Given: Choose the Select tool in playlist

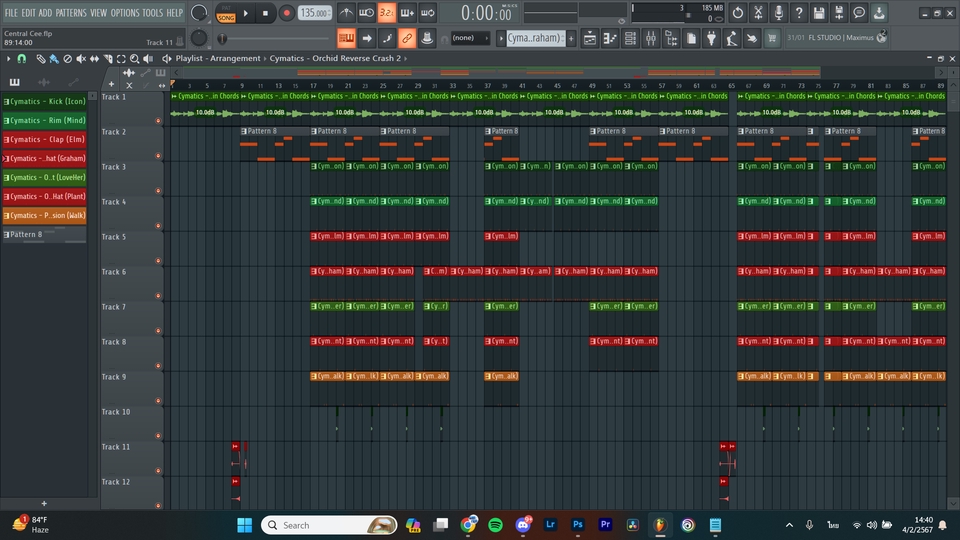Looking at the screenshot, I should click(x=121, y=59).
